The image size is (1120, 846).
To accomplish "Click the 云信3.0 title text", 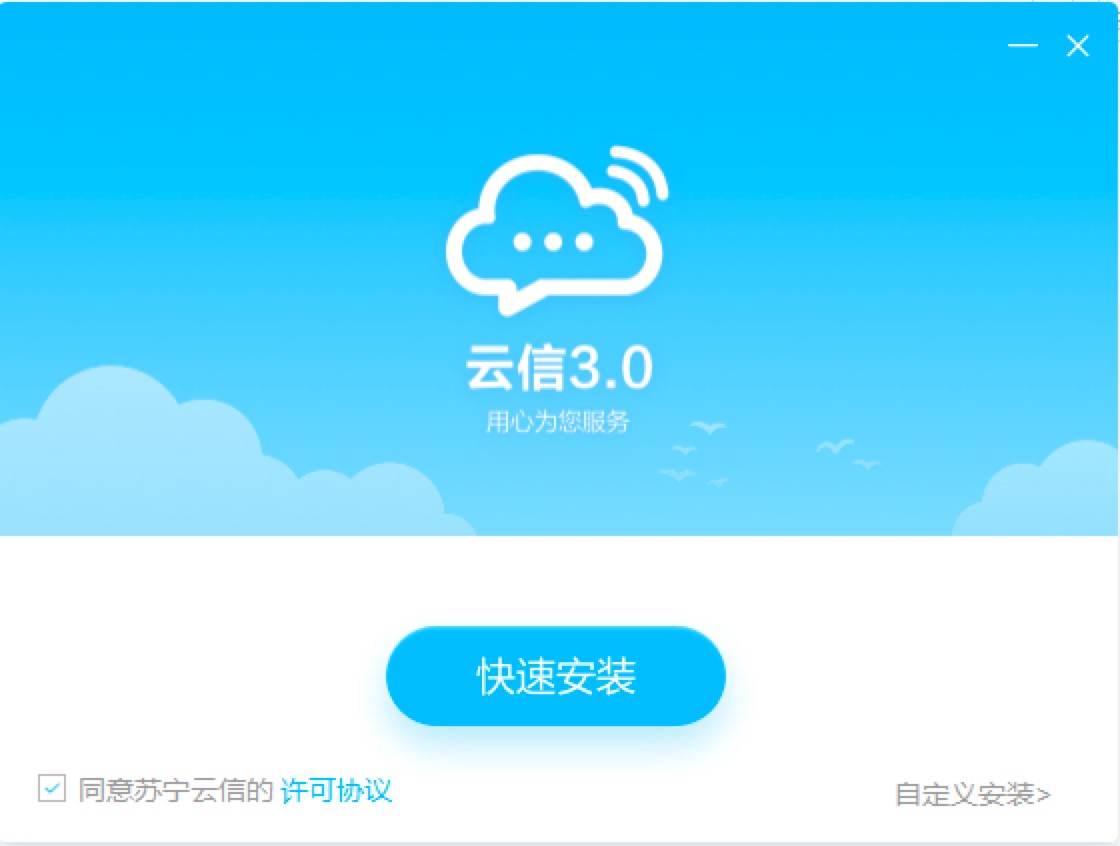I will click(x=559, y=367).
